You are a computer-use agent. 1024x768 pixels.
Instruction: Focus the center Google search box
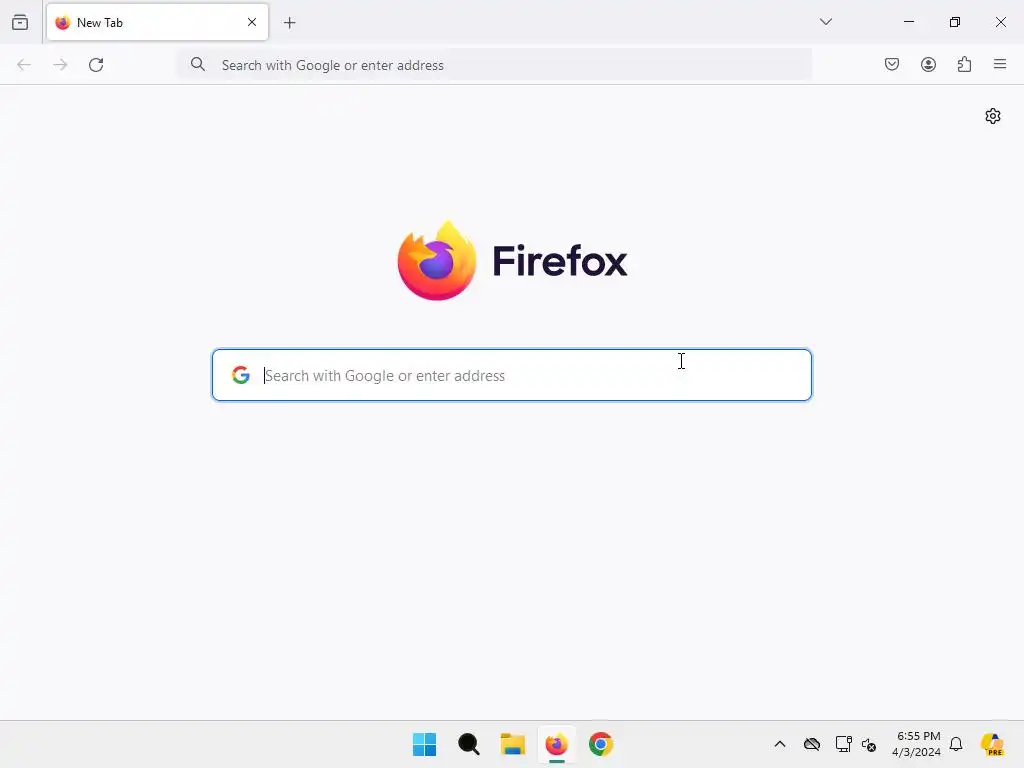(512, 375)
